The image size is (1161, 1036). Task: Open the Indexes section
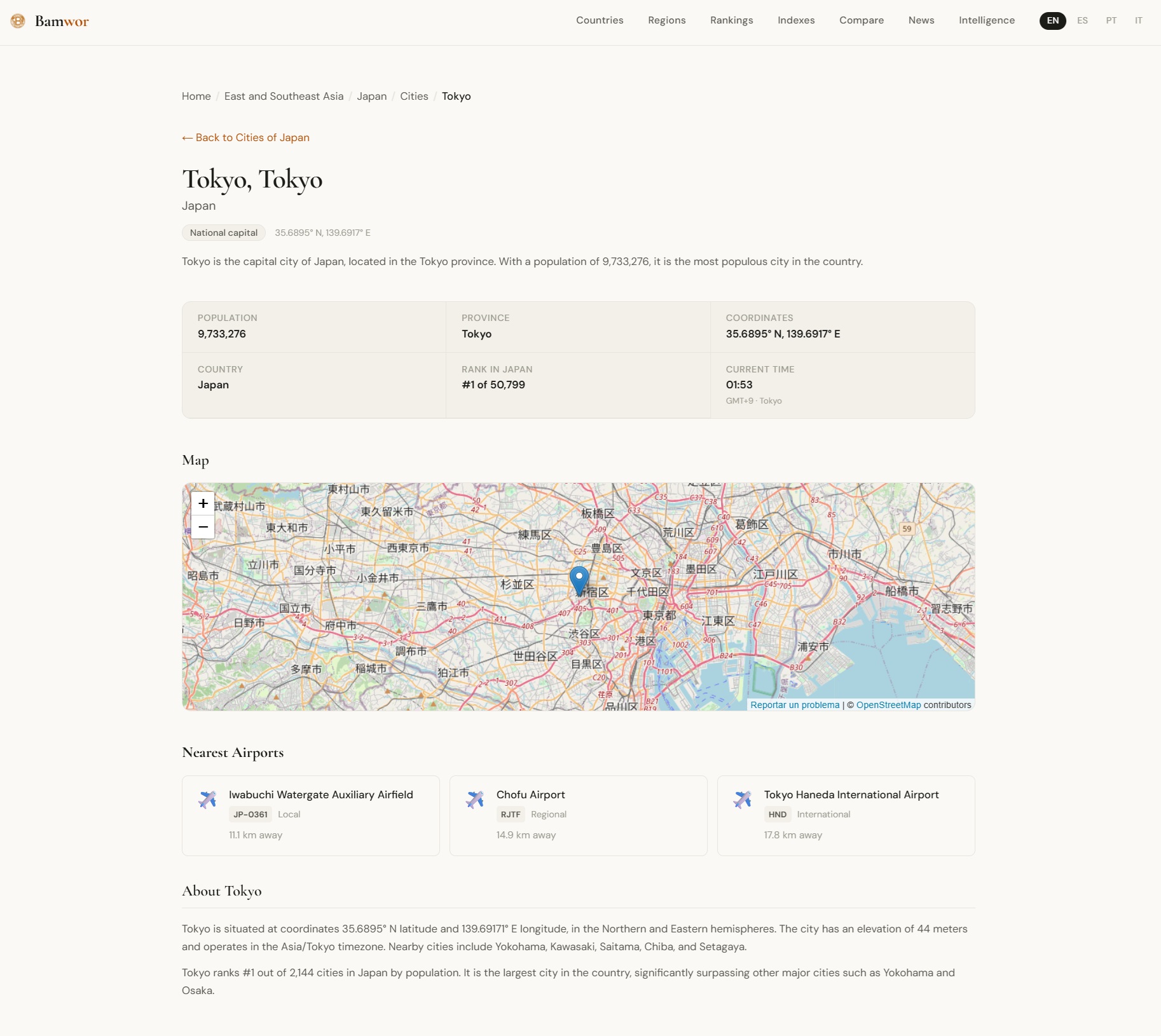[795, 20]
